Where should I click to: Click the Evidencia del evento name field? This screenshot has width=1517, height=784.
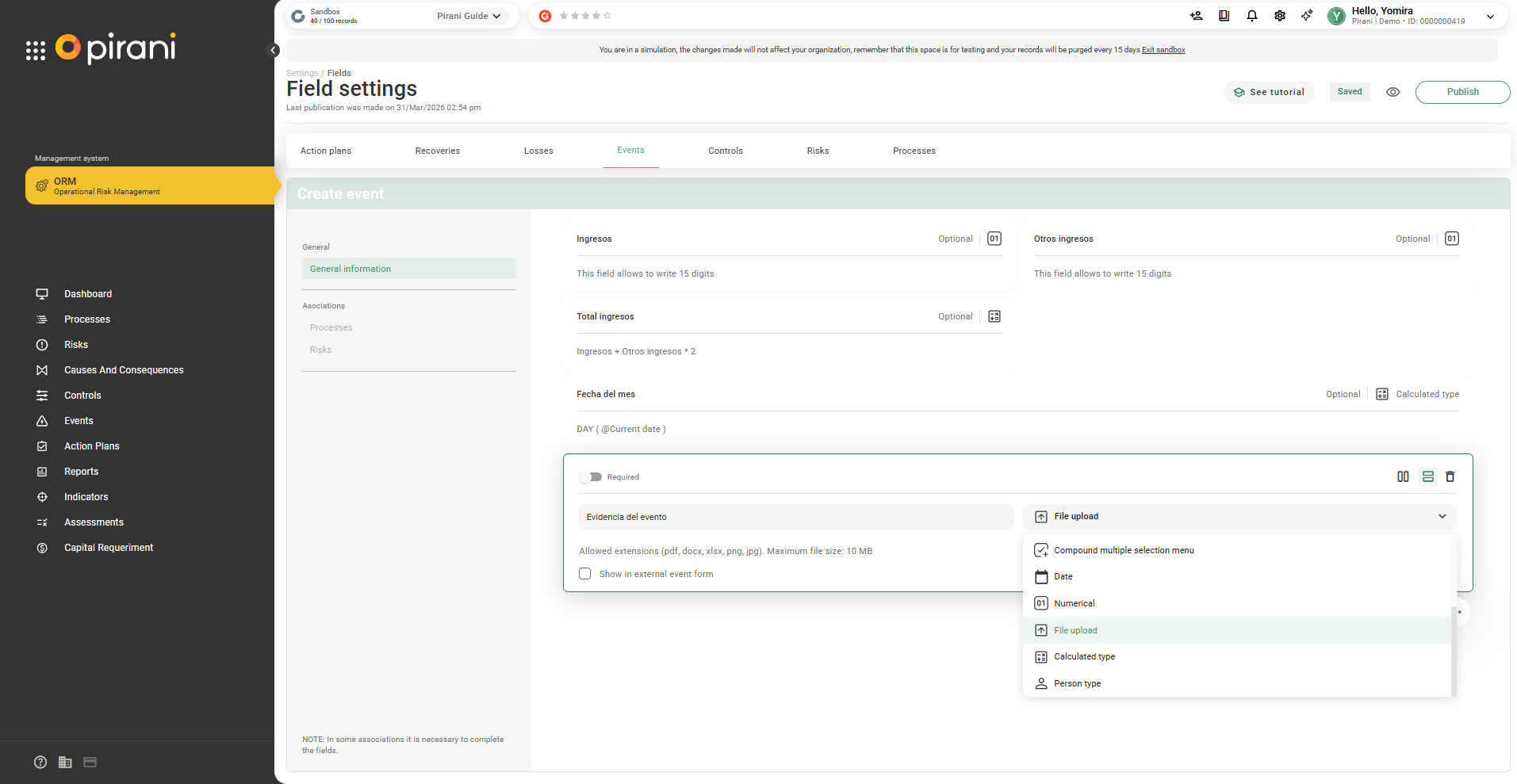(795, 517)
